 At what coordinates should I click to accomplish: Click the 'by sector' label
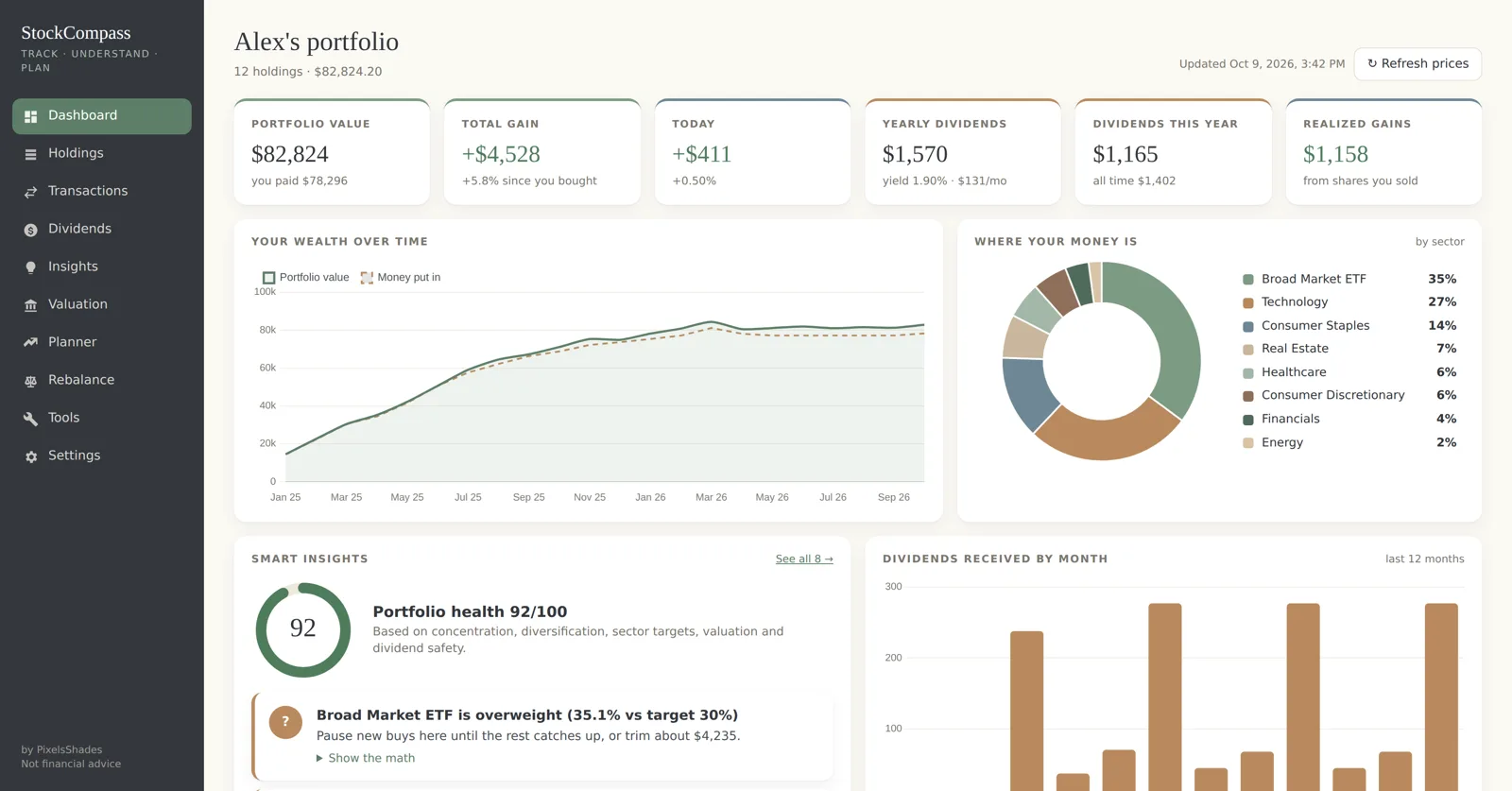coord(1439,242)
